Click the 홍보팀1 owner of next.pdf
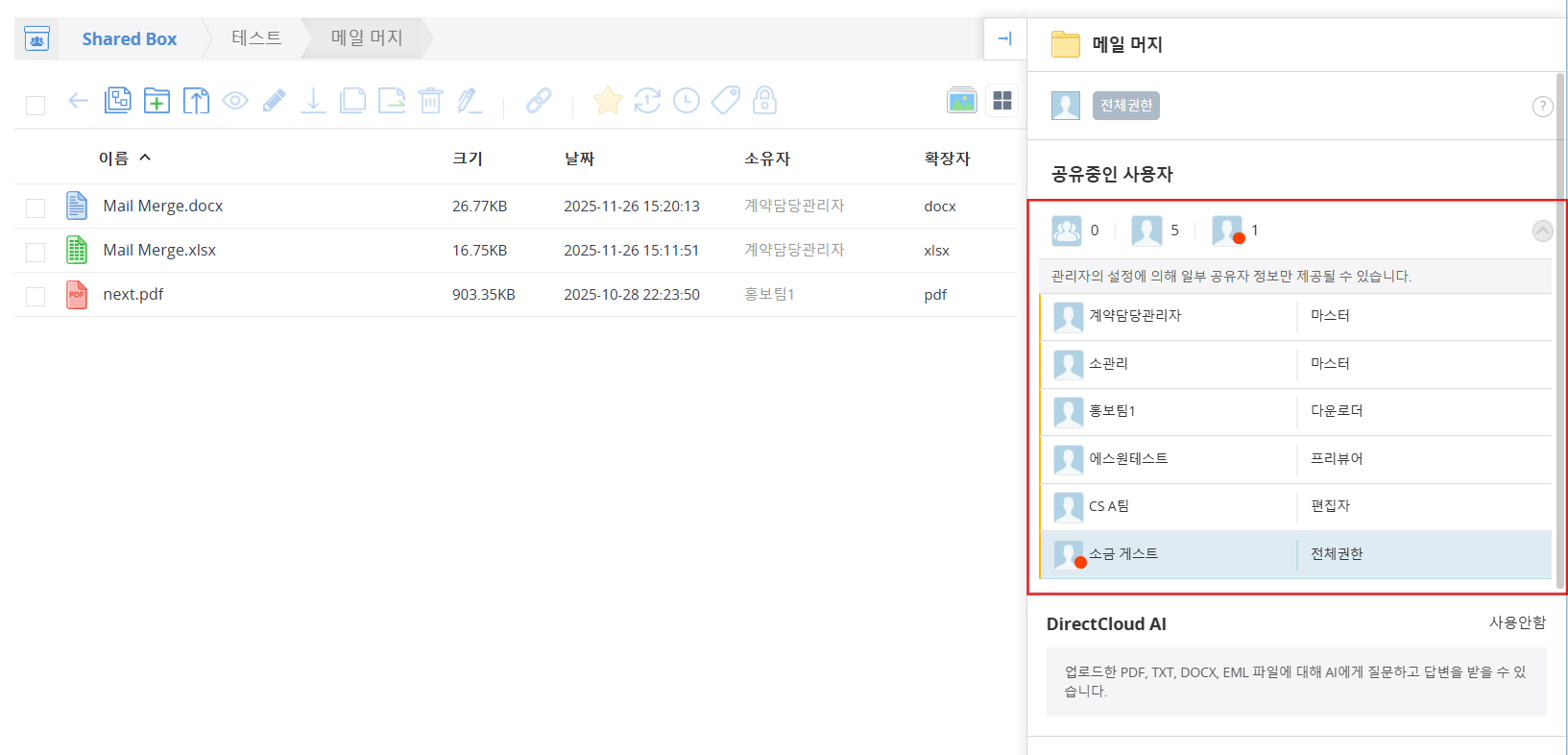This screenshot has width=1568, height=755. pos(769,295)
